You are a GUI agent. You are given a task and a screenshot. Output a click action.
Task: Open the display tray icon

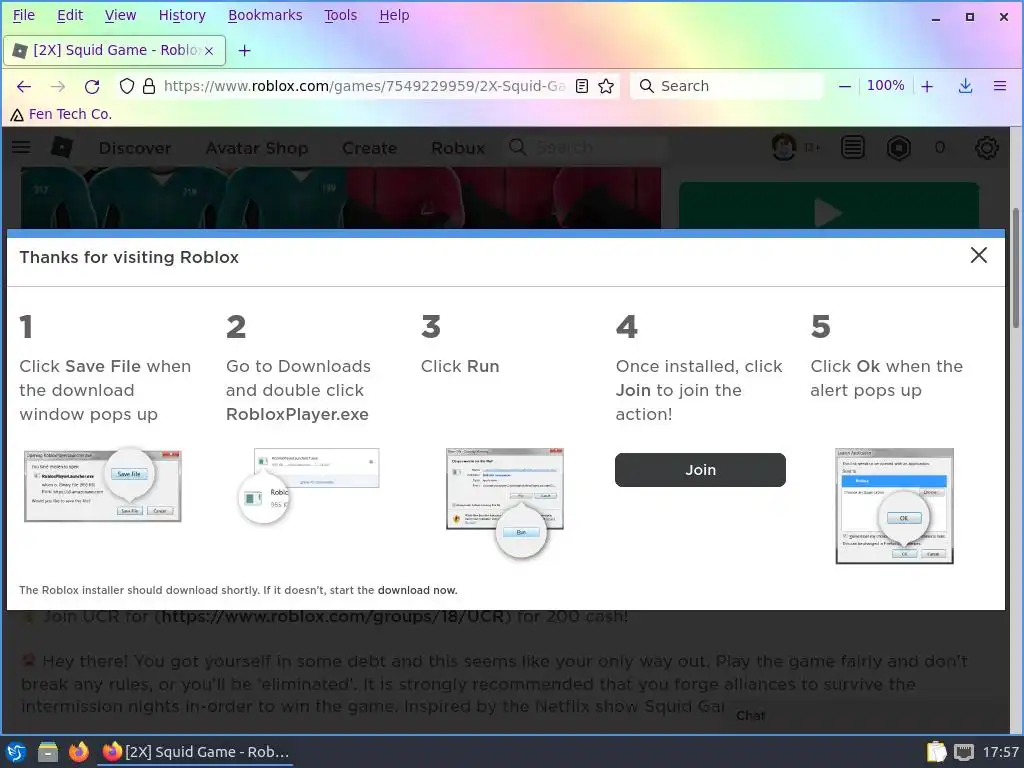pos(964,752)
